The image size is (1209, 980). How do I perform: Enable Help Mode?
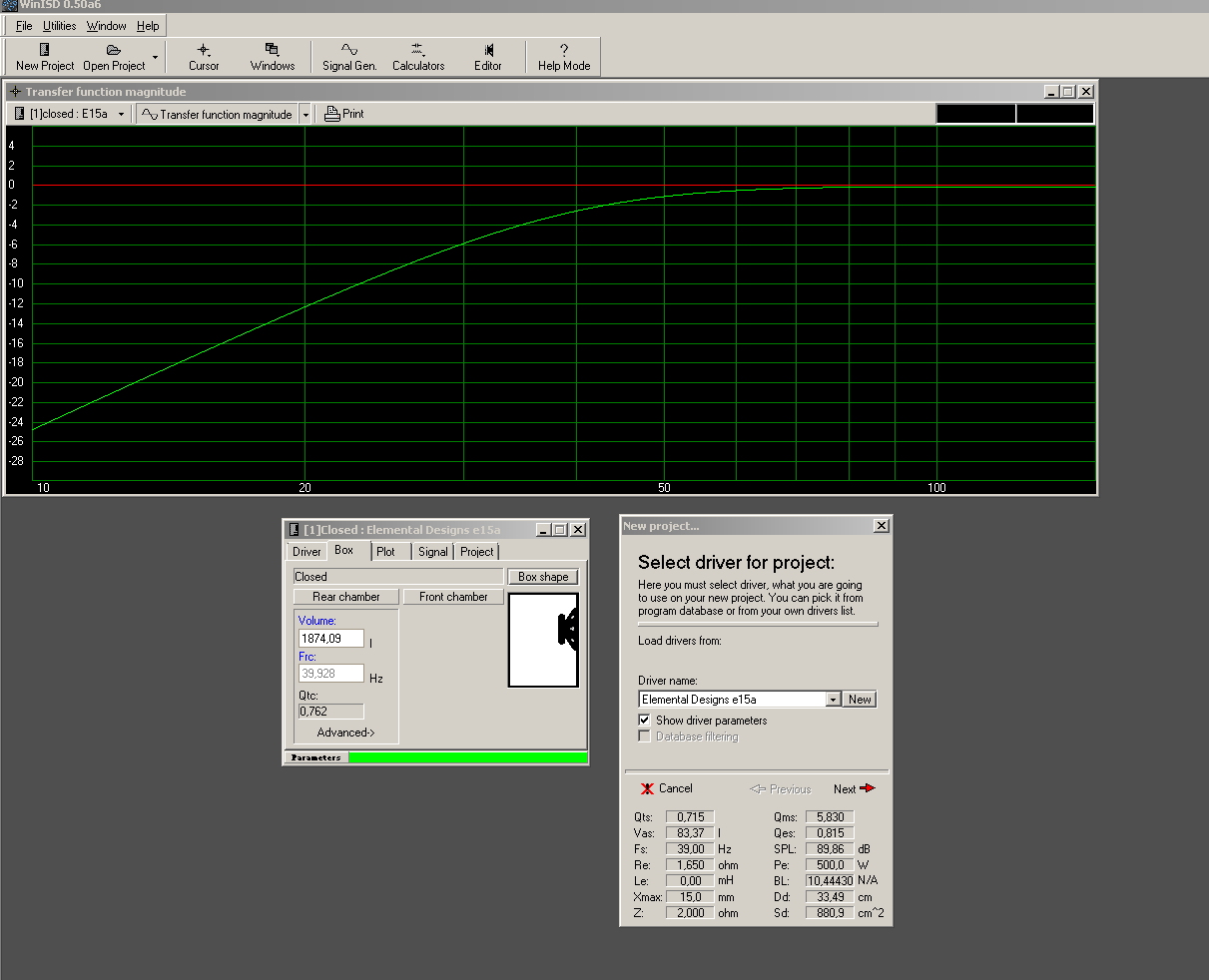coord(564,57)
